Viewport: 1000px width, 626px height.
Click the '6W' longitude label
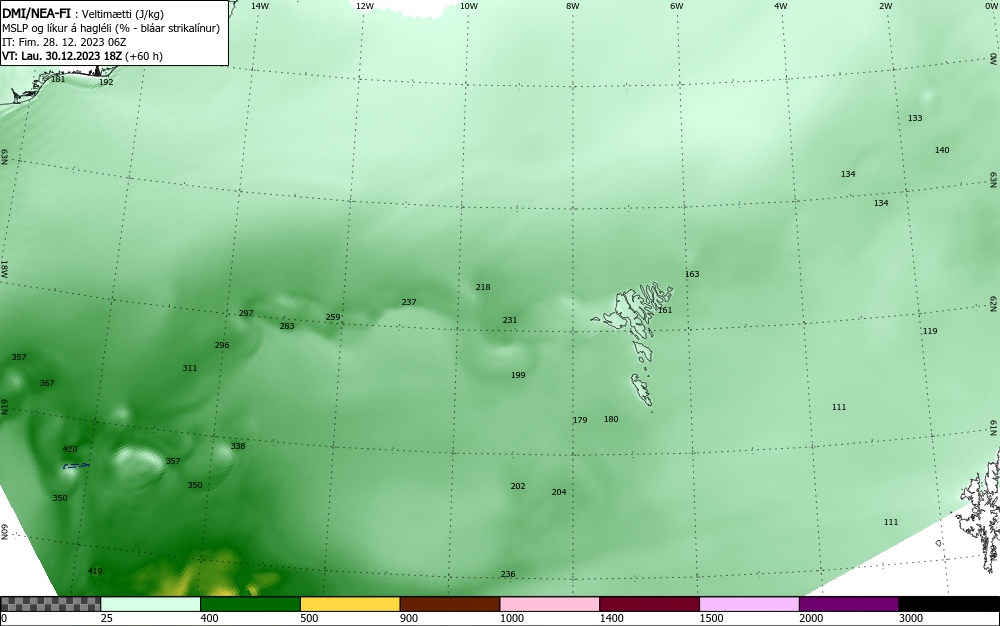677,6
